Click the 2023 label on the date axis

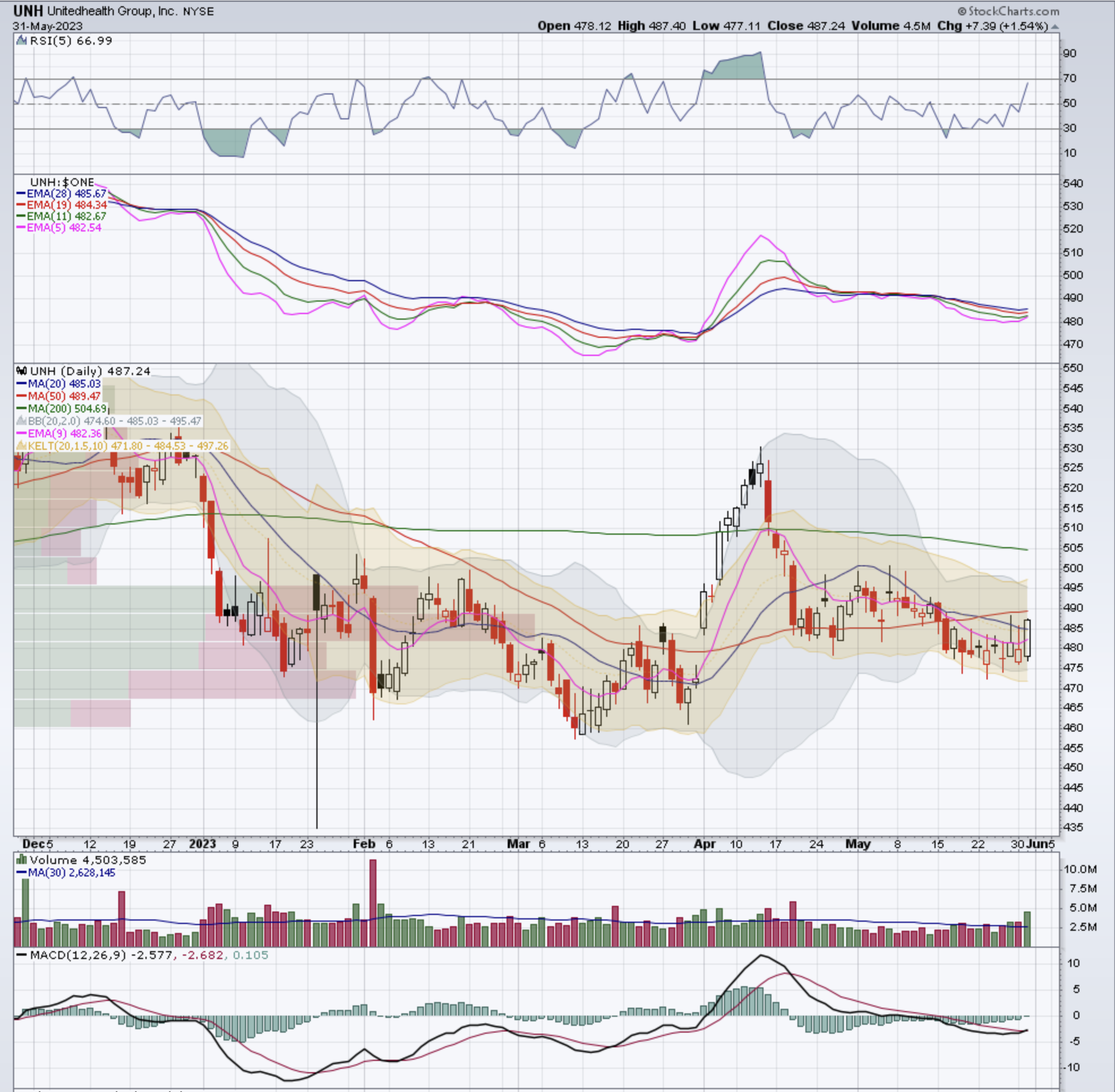pos(203,844)
